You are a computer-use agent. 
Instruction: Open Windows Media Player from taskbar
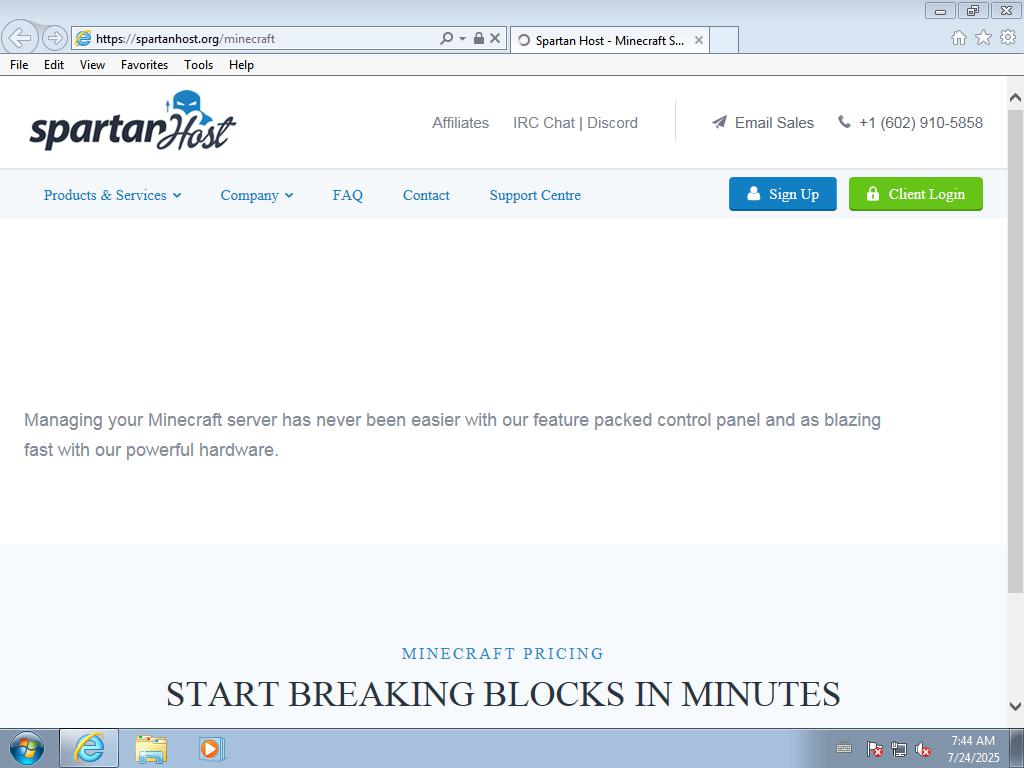coord(212,749)
